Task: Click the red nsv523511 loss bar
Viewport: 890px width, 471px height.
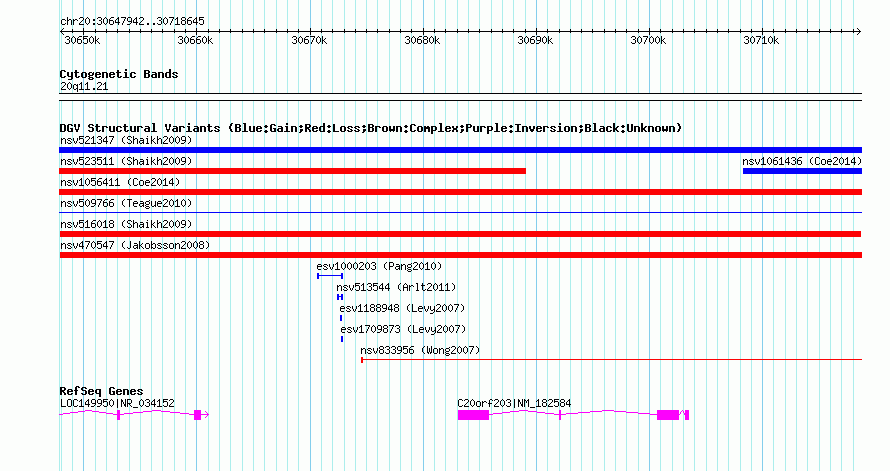Action: pos(292,171)
